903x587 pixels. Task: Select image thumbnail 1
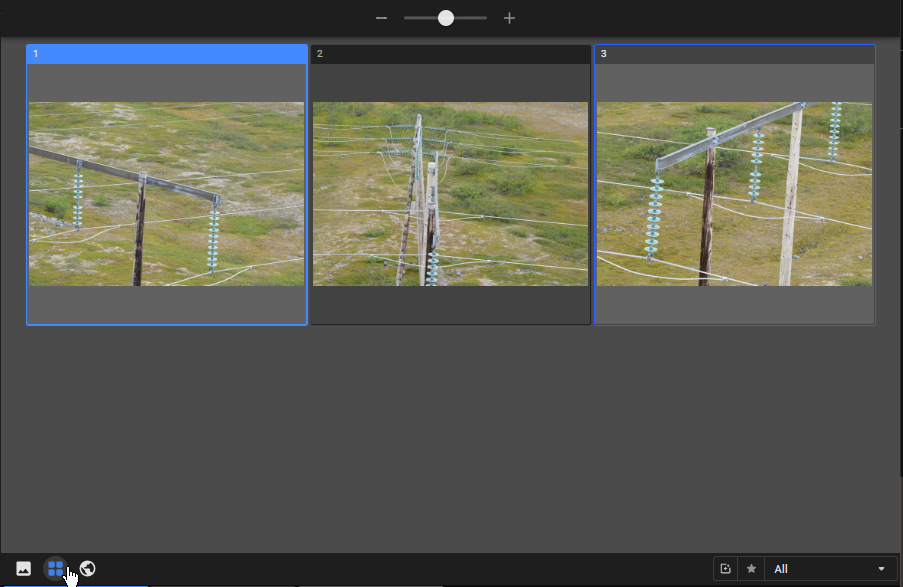coord(166,194)
